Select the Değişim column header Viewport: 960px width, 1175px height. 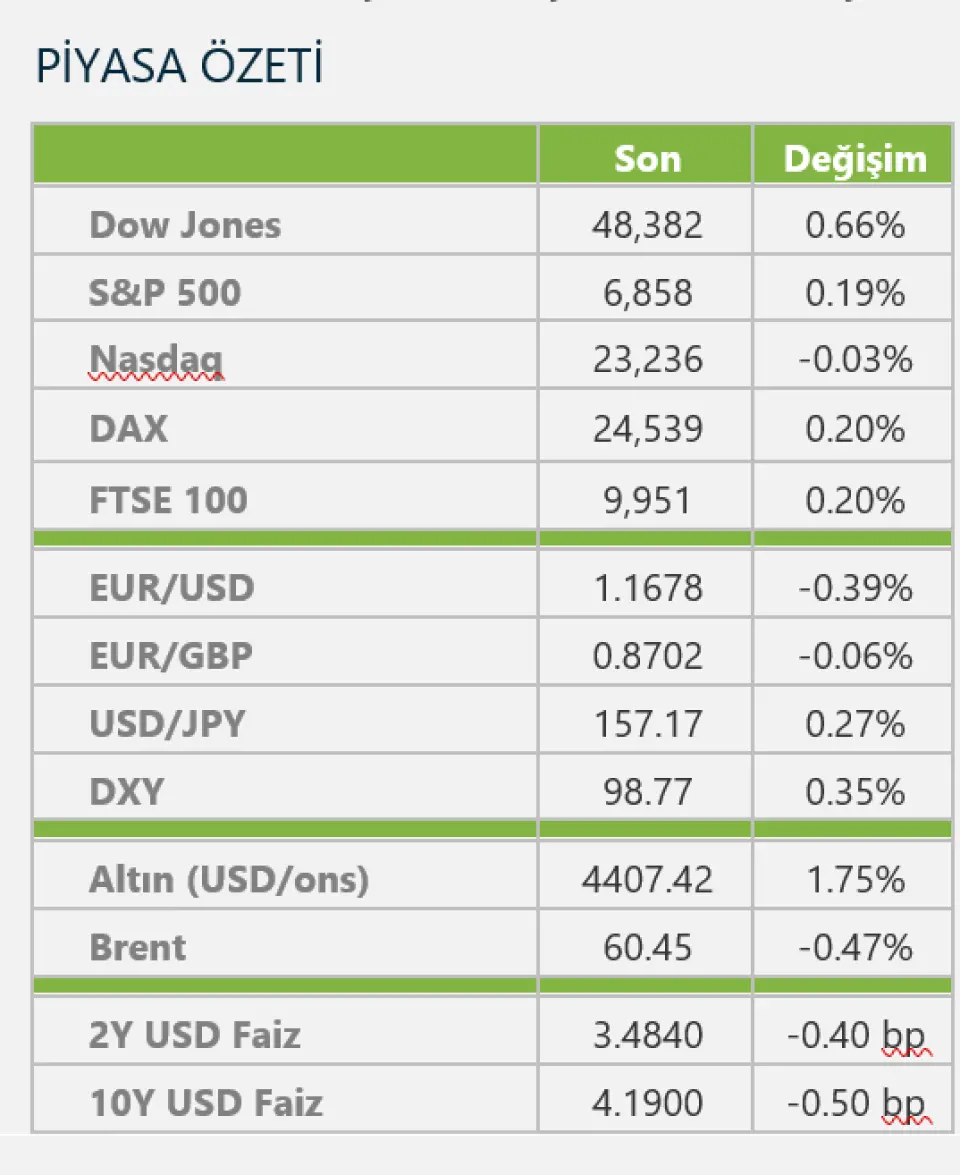click(x=854, y=158)
